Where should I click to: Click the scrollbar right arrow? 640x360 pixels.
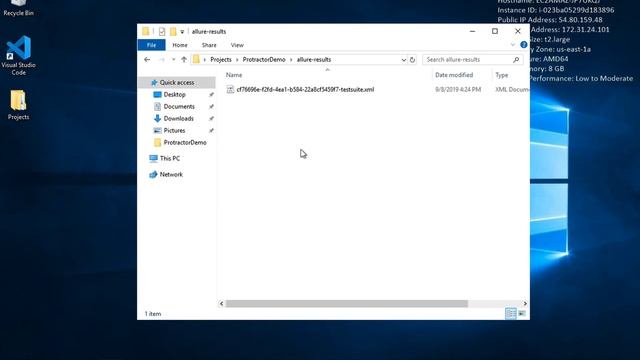coord(525,304)
